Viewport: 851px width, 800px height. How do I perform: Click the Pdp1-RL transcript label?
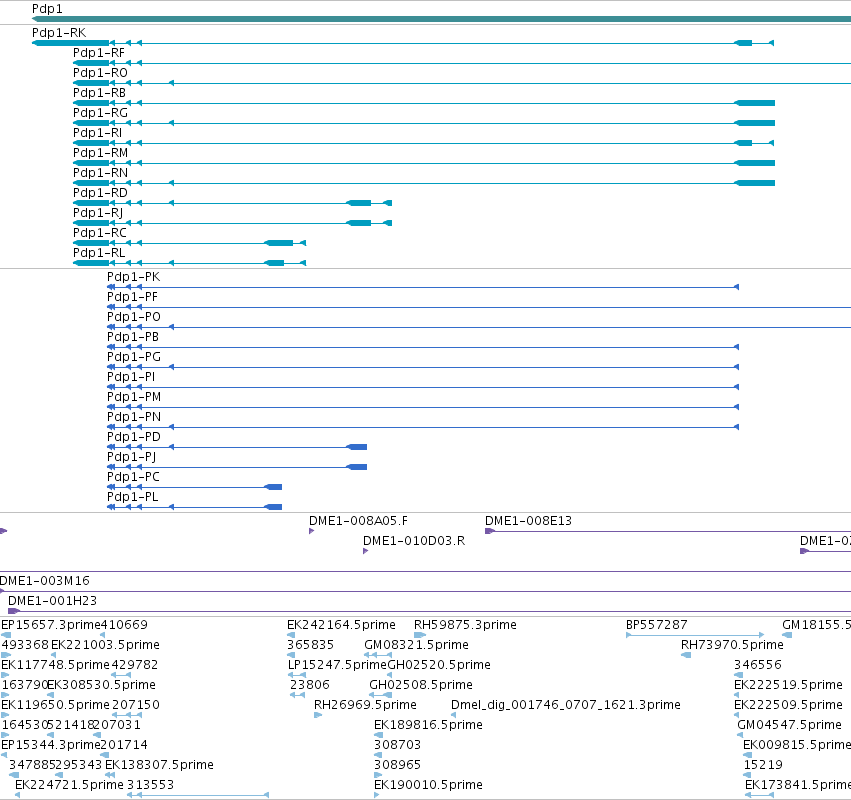[x=99, y=253]
